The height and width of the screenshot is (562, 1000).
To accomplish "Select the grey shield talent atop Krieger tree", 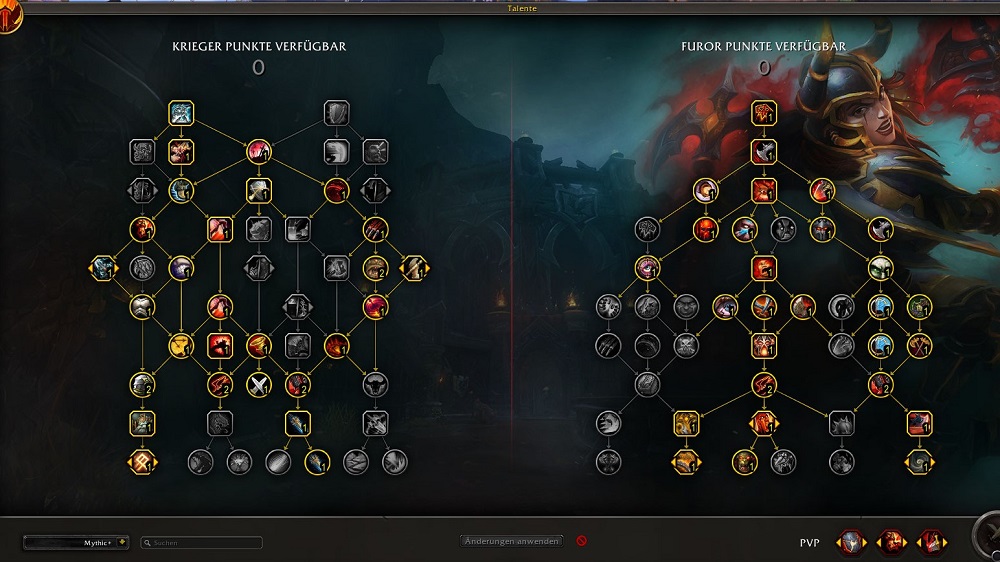I will (x=336, y=113).
